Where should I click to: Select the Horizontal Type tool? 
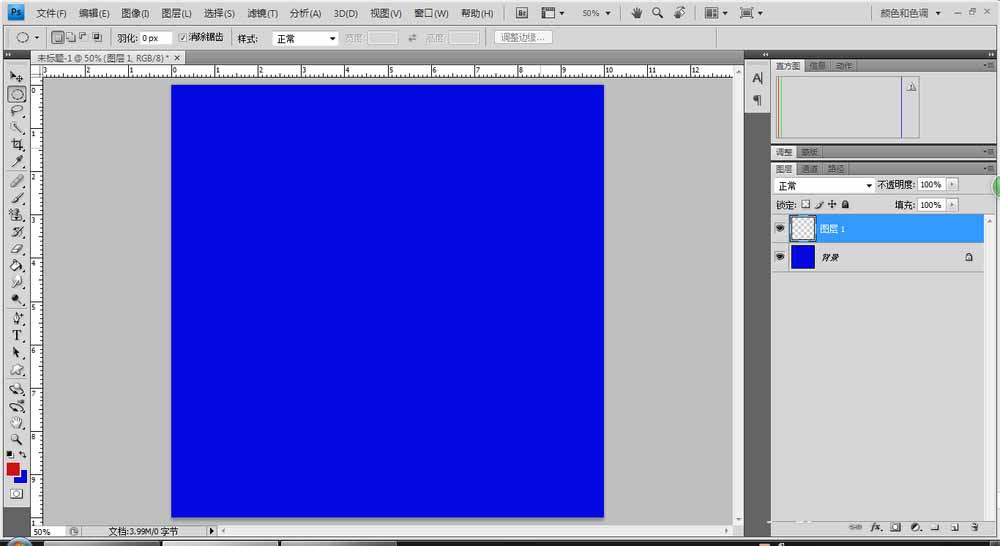[17, 336]
